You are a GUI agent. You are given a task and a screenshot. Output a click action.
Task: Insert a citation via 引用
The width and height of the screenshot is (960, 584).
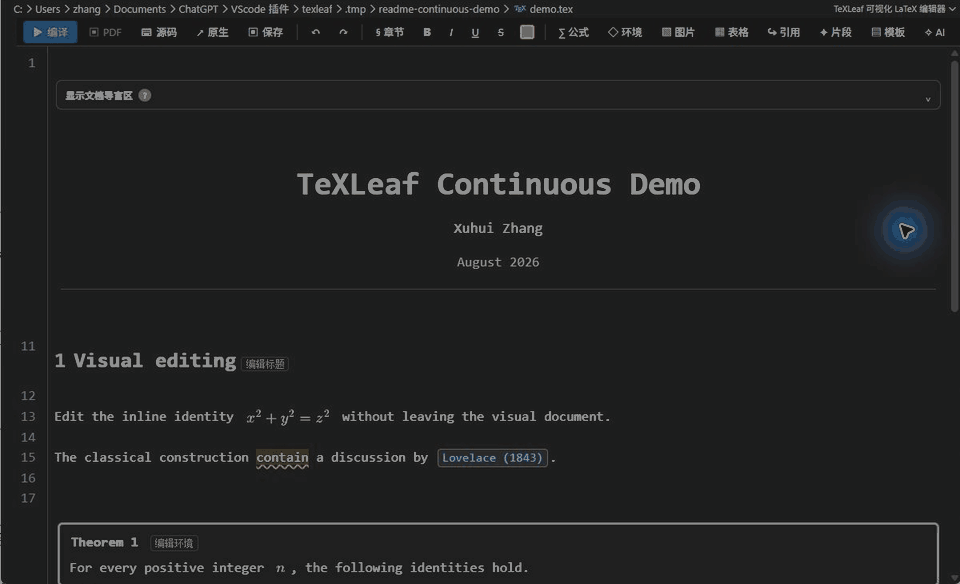(x=784, y=32)
